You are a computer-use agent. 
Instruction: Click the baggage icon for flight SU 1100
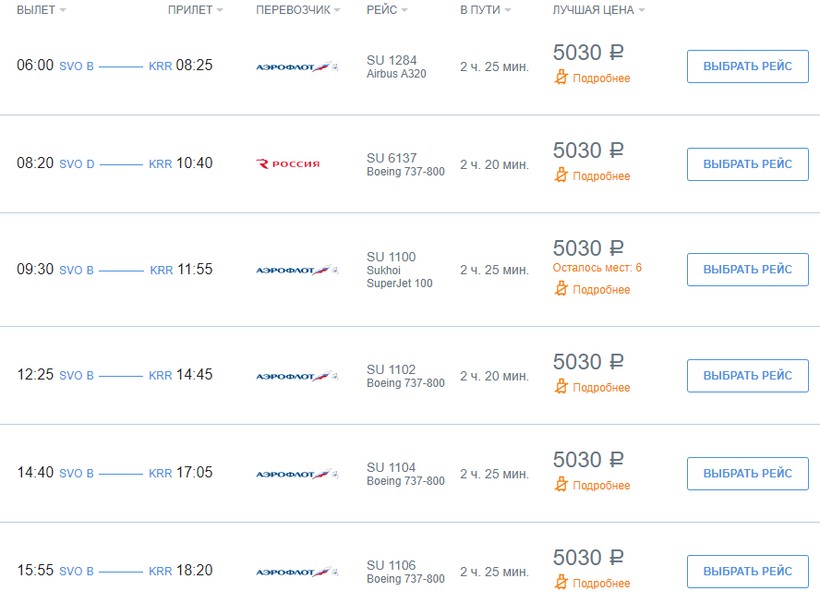tap(561, 289)
